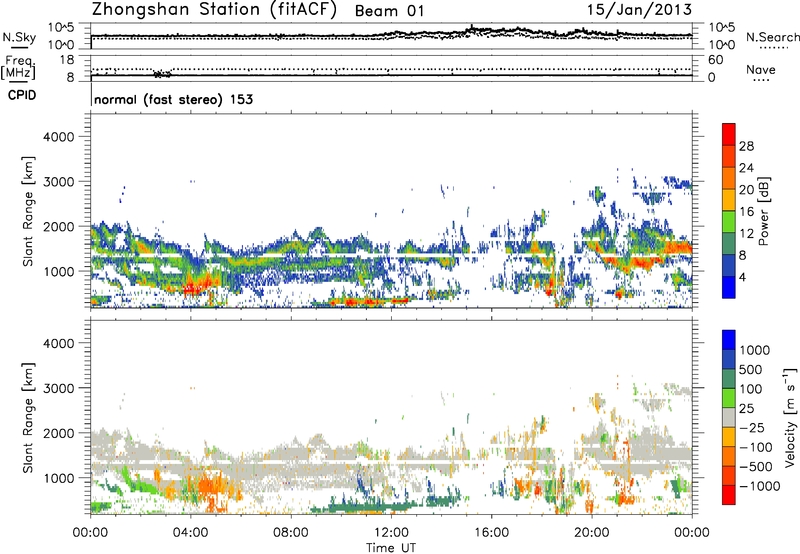The image size is (800, 554).
Task: Click the date '15/Jan/2013'
Action: point(639,10)
